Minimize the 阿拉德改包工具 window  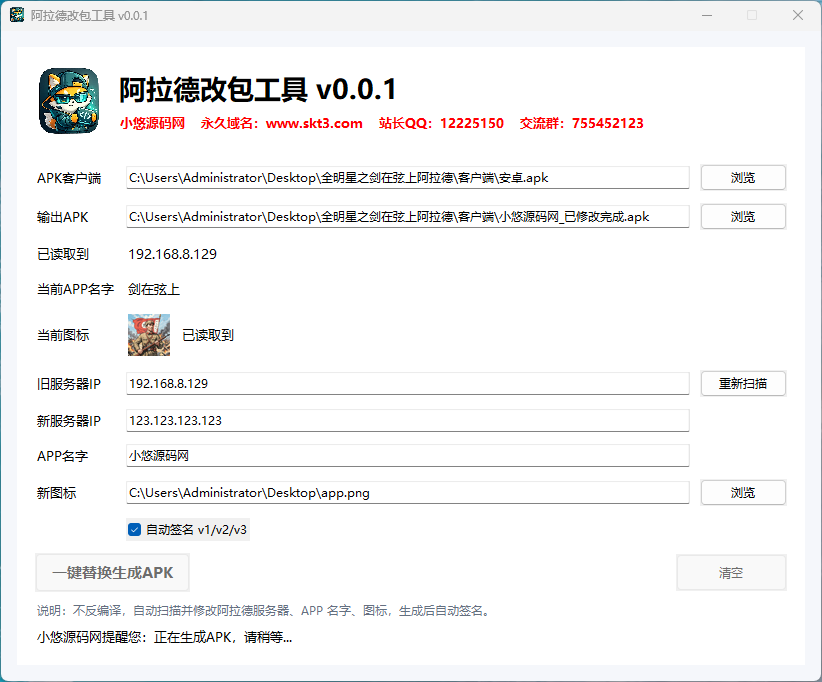pyautogui.click(x=707, y=15)
